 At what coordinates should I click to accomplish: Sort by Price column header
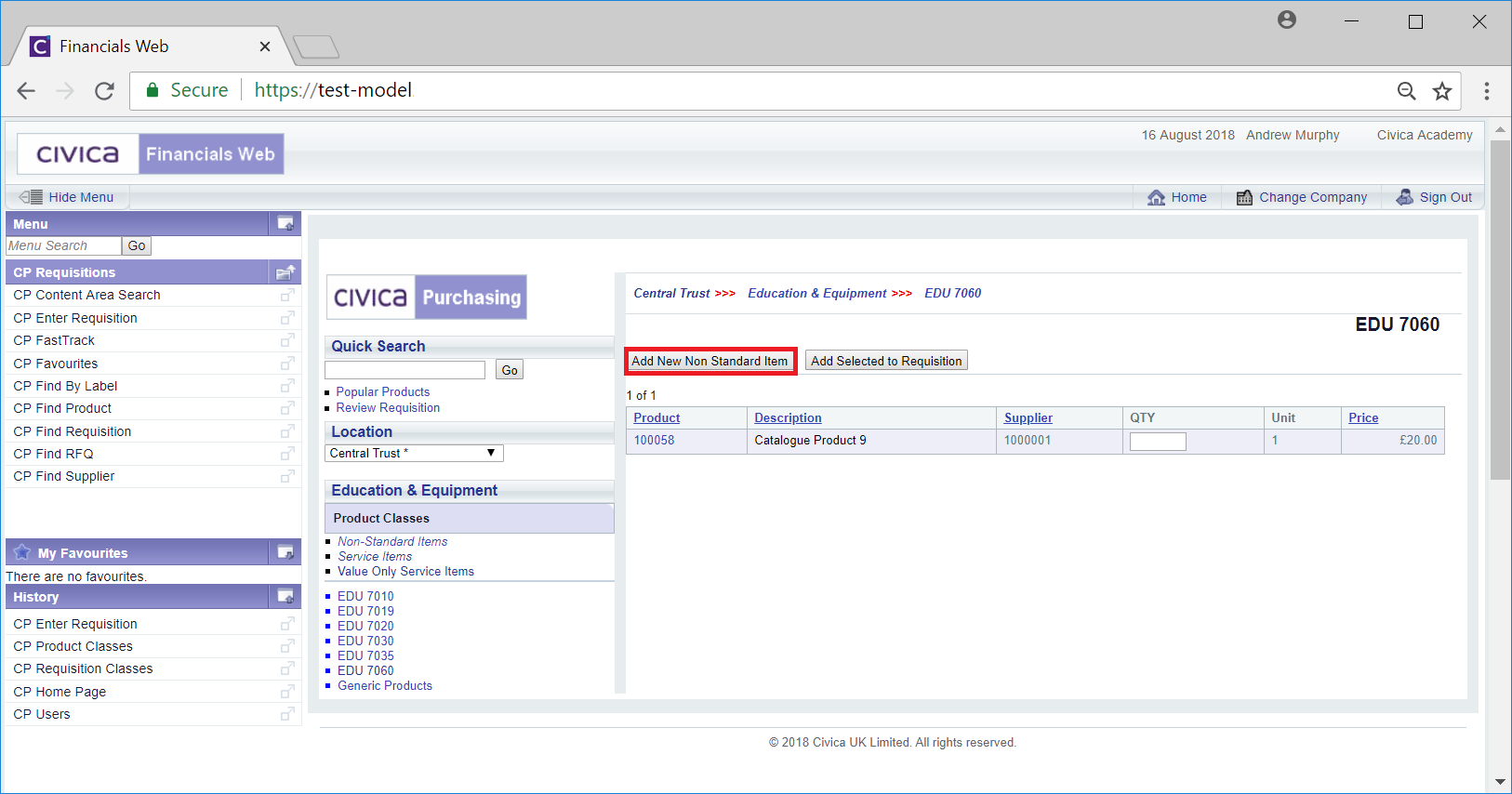click(1363, 418)
